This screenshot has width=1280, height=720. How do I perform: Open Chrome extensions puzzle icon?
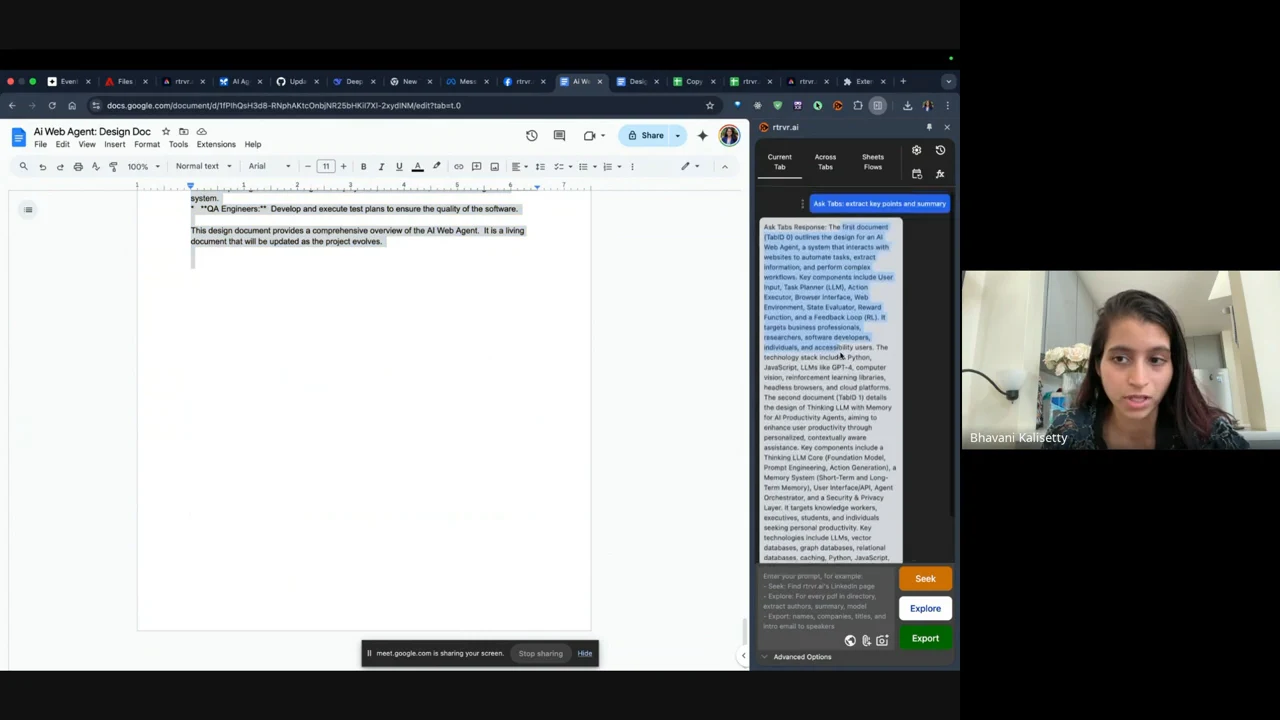[858, 105]
